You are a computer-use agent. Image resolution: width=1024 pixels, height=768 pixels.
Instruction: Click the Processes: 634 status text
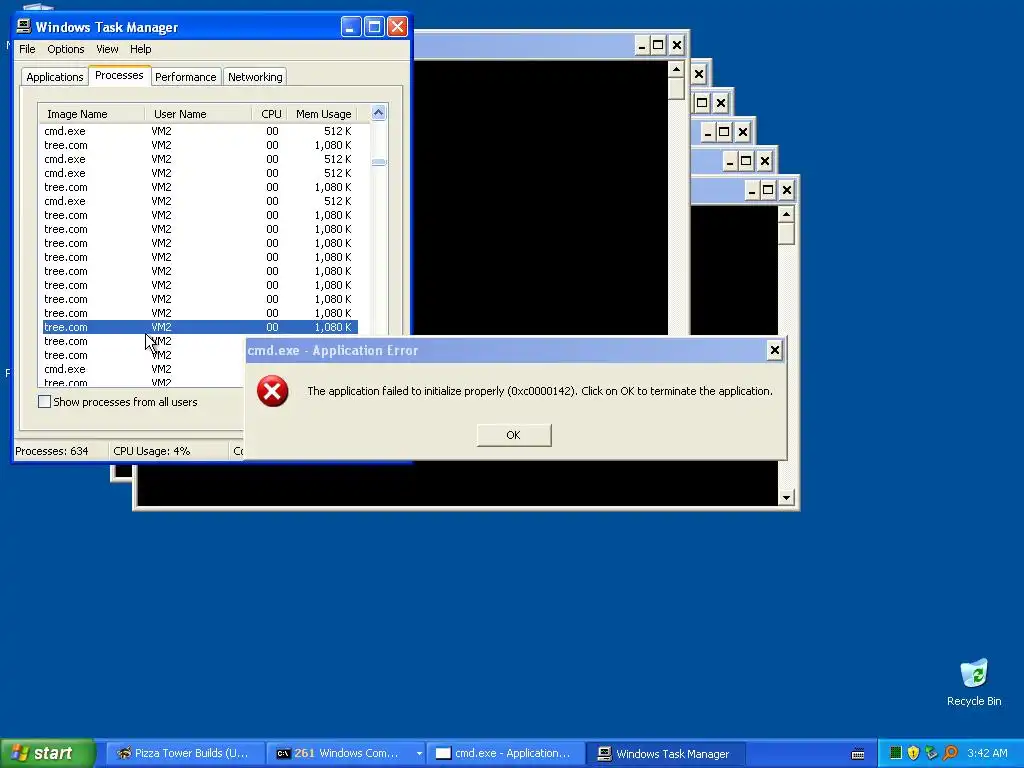pyautogui.click(x=52, y=451)
